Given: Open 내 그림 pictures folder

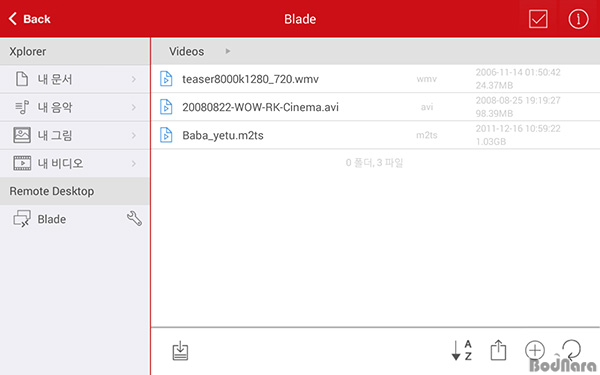Looking at the screenshot, I should coord(75,135).
